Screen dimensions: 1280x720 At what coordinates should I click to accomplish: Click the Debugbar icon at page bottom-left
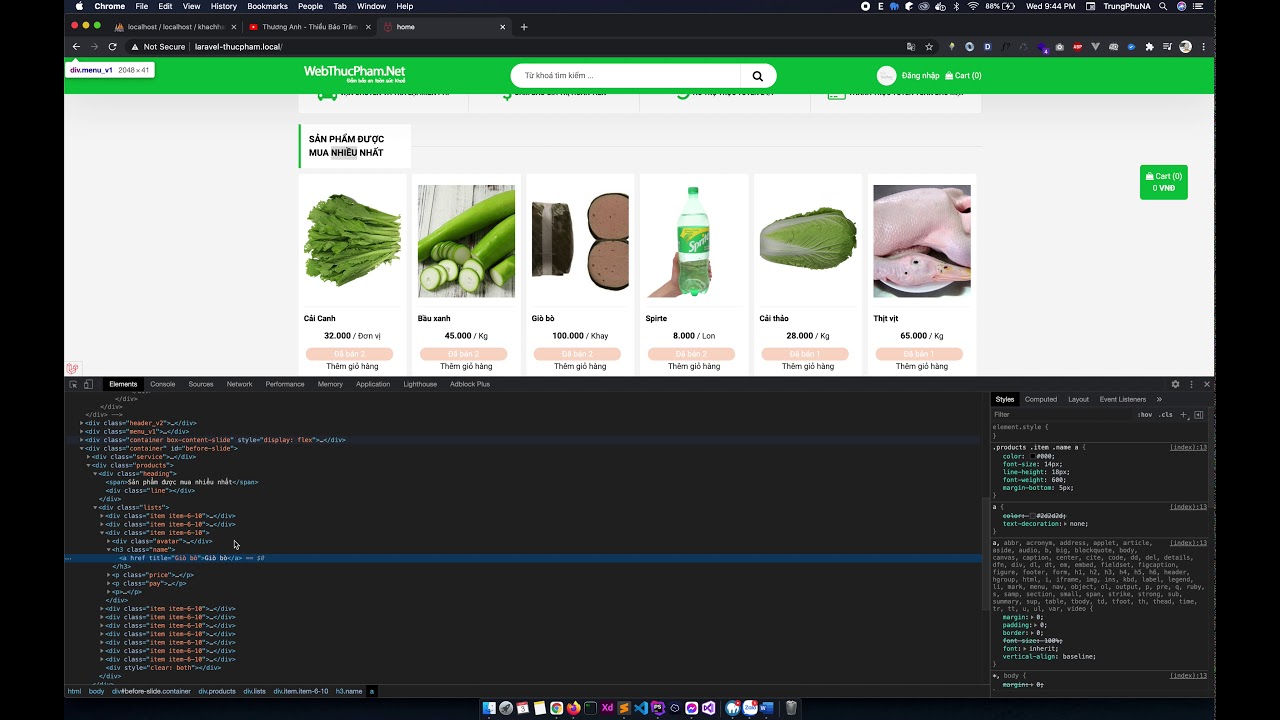72,369
